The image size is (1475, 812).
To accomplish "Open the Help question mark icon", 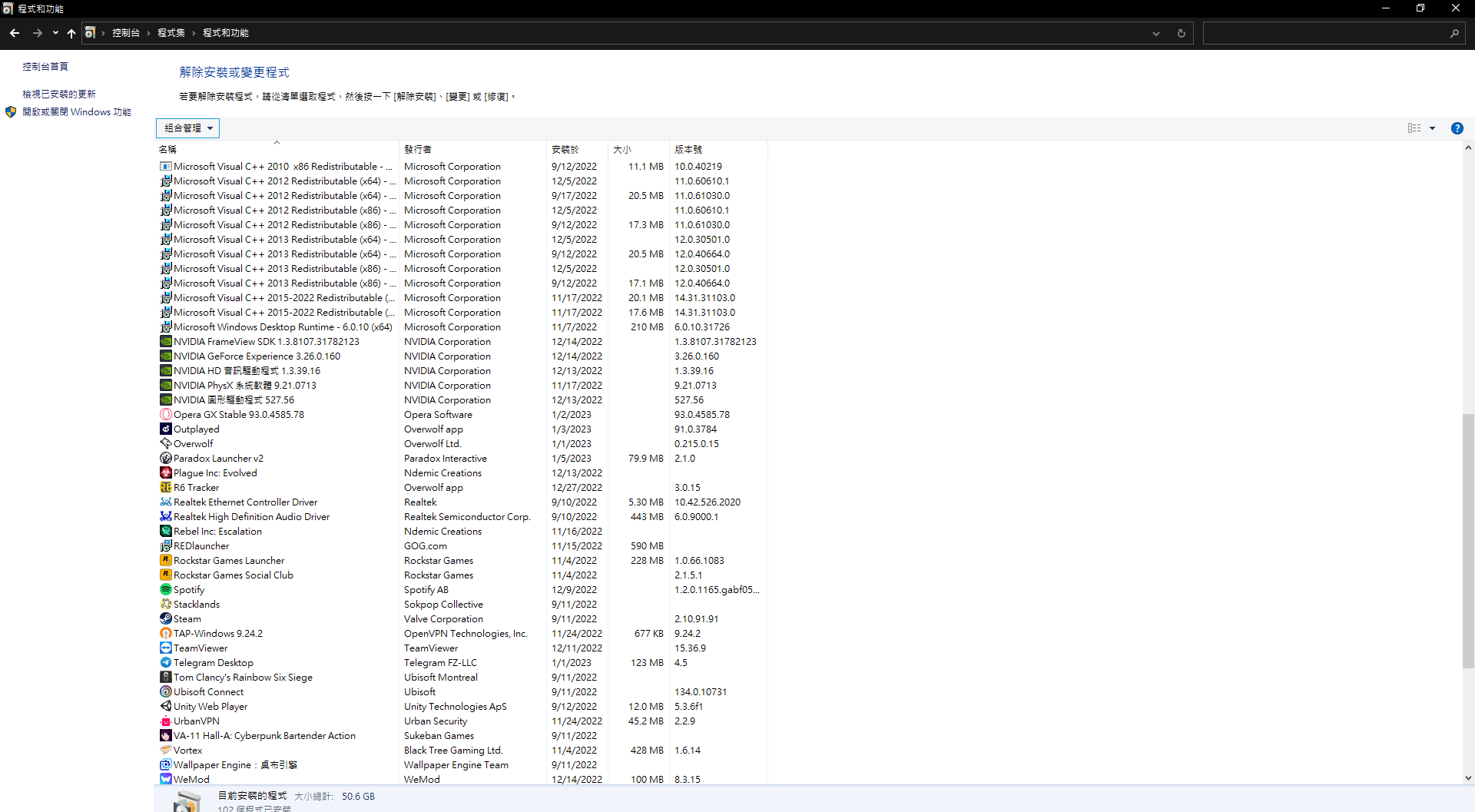I will (x=1457, y=128).
